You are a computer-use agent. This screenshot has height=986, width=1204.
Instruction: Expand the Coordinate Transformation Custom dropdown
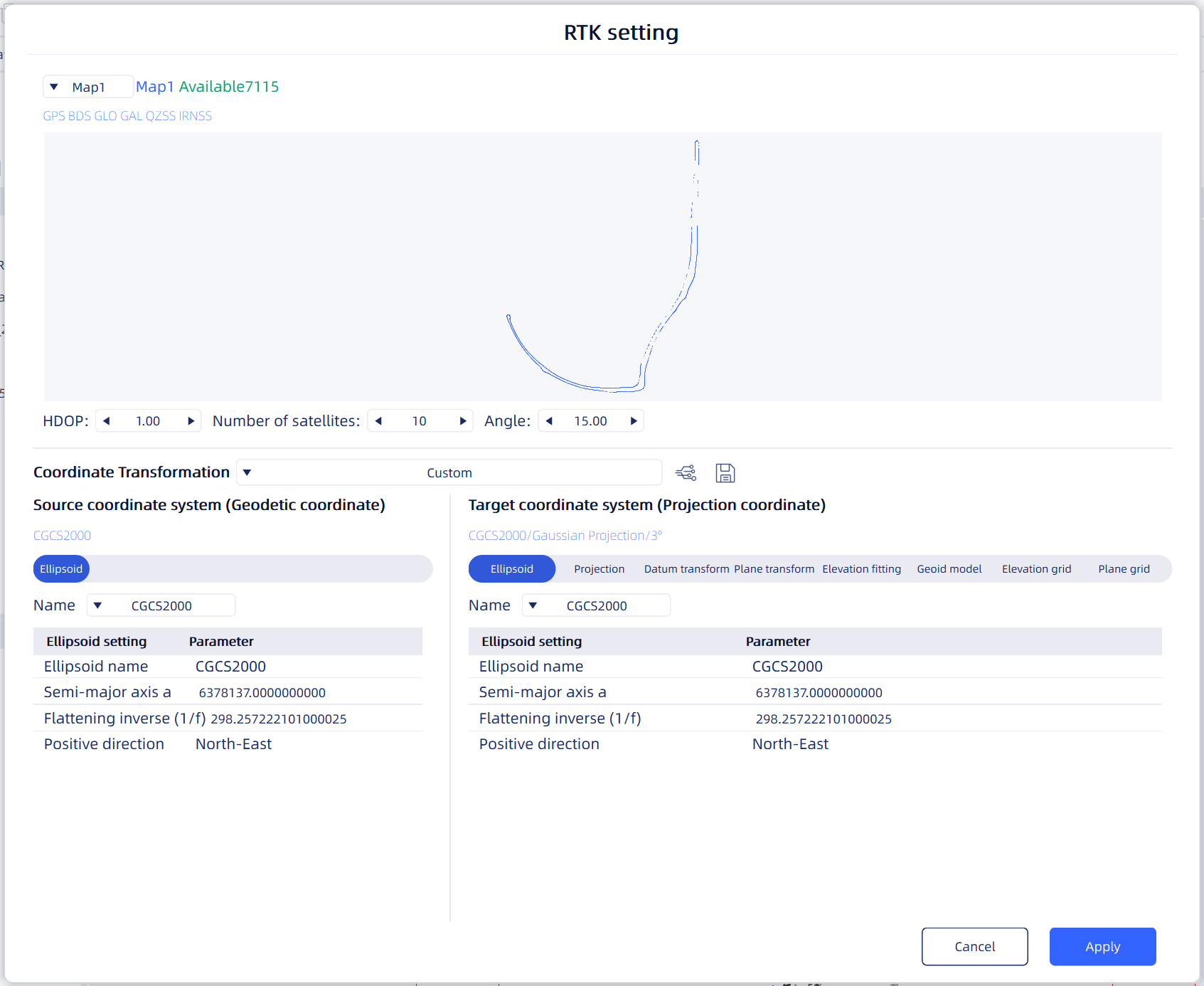pos(449,472)
